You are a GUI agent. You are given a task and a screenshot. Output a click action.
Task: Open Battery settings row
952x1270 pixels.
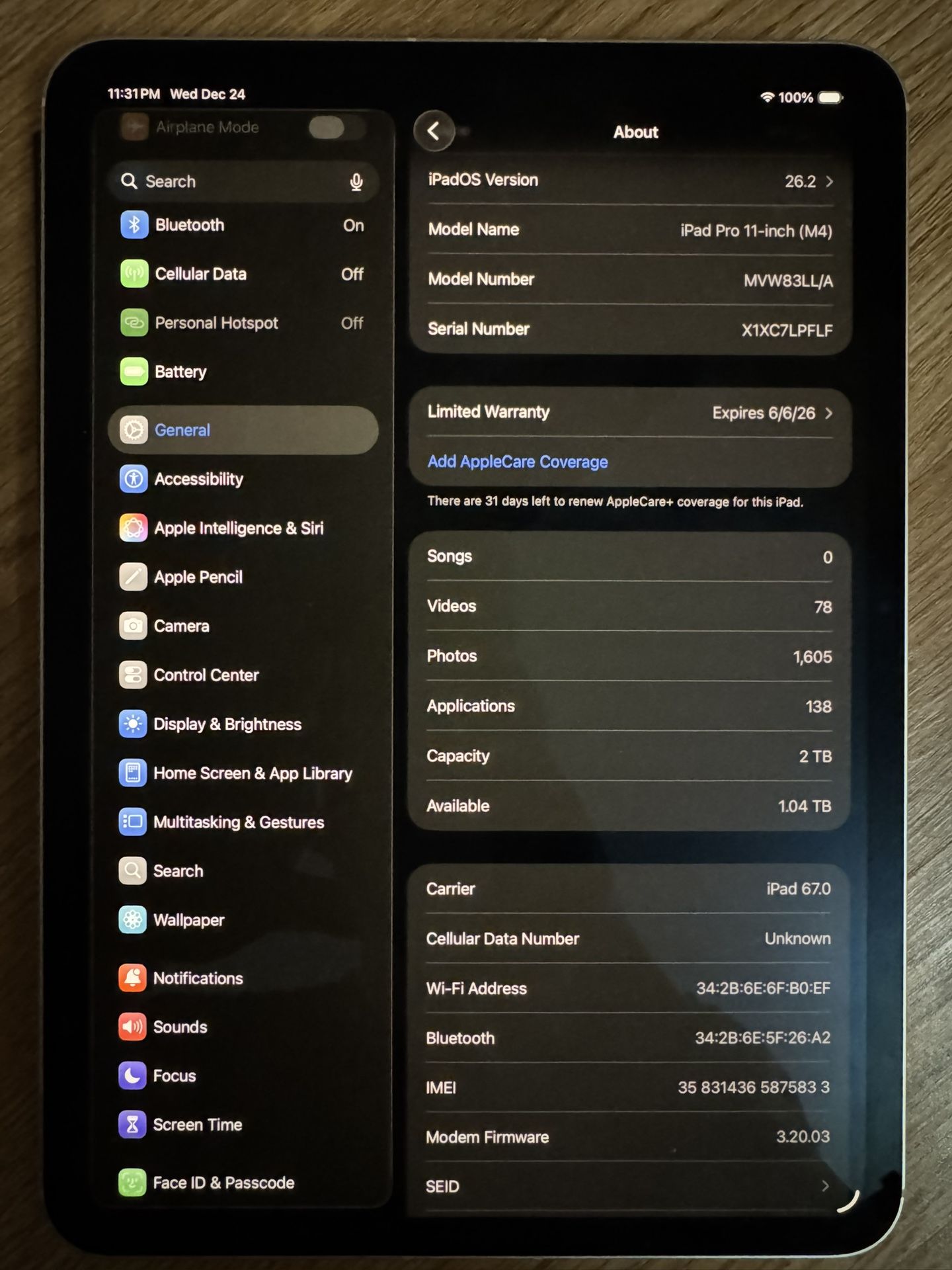coord(243,372)
